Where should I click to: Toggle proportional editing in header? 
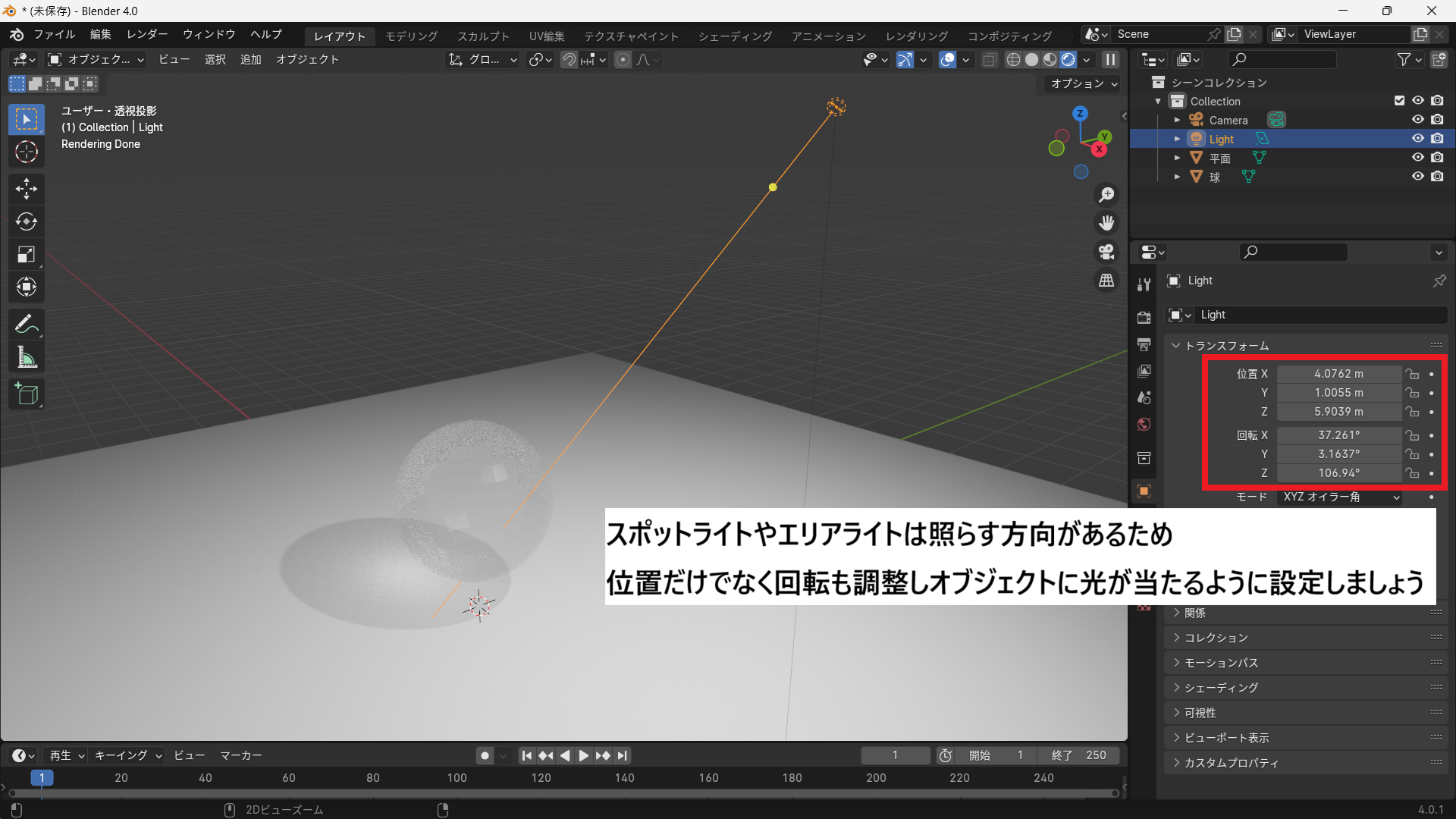[x=623, y=59]
